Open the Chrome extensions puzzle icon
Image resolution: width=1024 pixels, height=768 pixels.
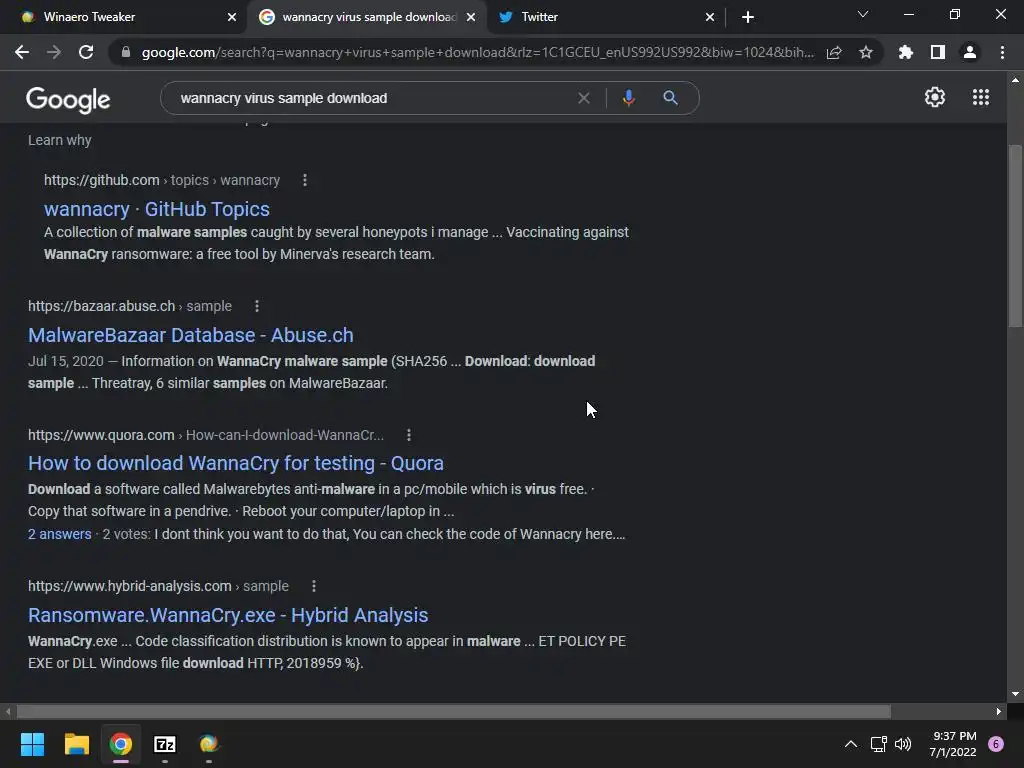(905, 52)
